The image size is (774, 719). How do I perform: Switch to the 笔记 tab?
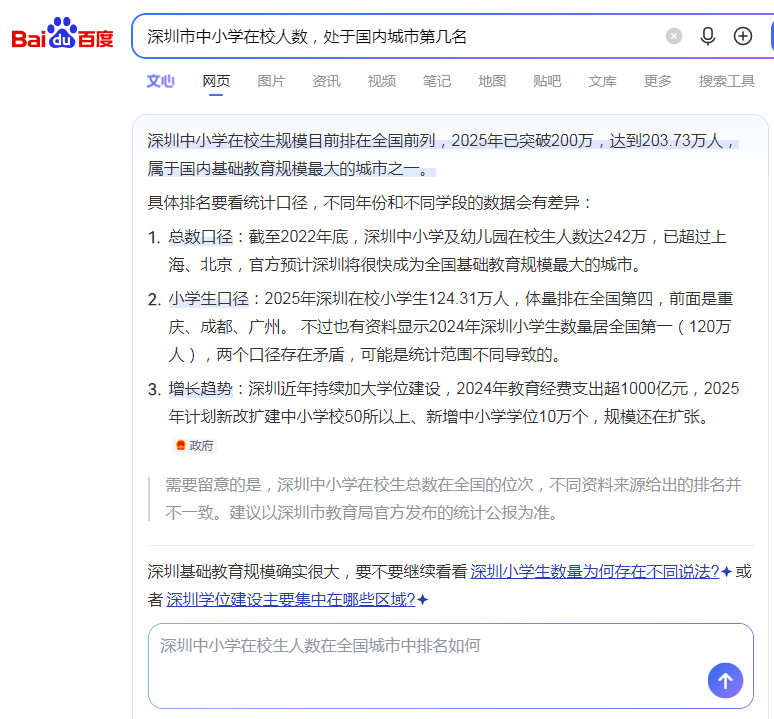click(437, 81)
